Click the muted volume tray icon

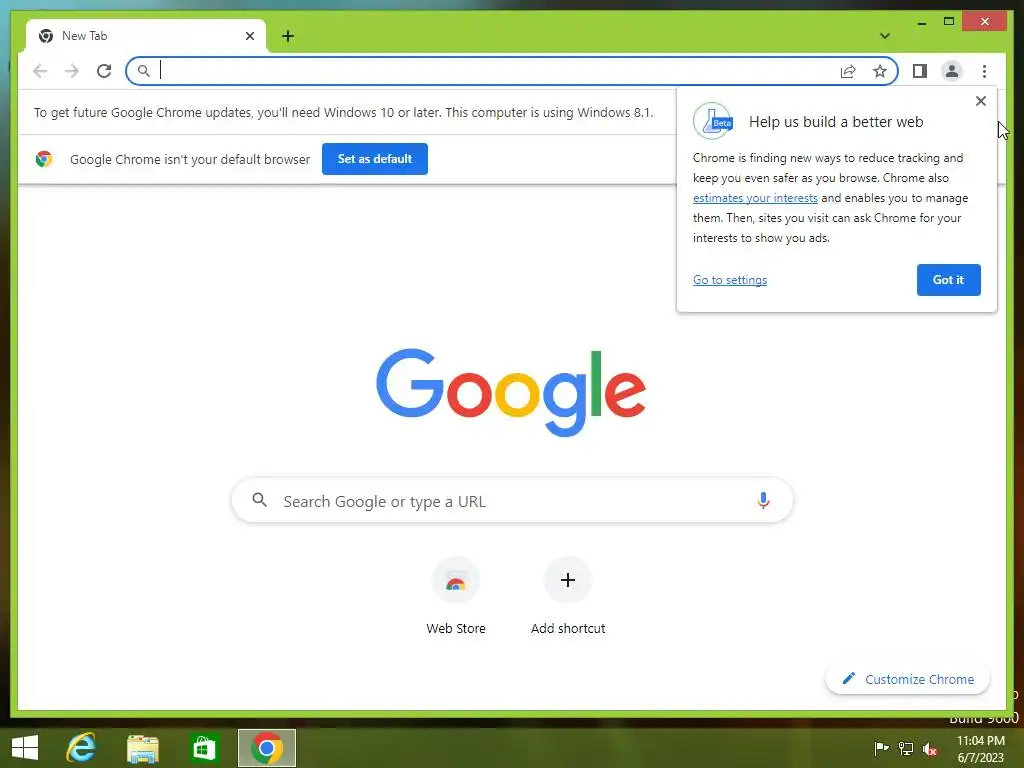930,748
